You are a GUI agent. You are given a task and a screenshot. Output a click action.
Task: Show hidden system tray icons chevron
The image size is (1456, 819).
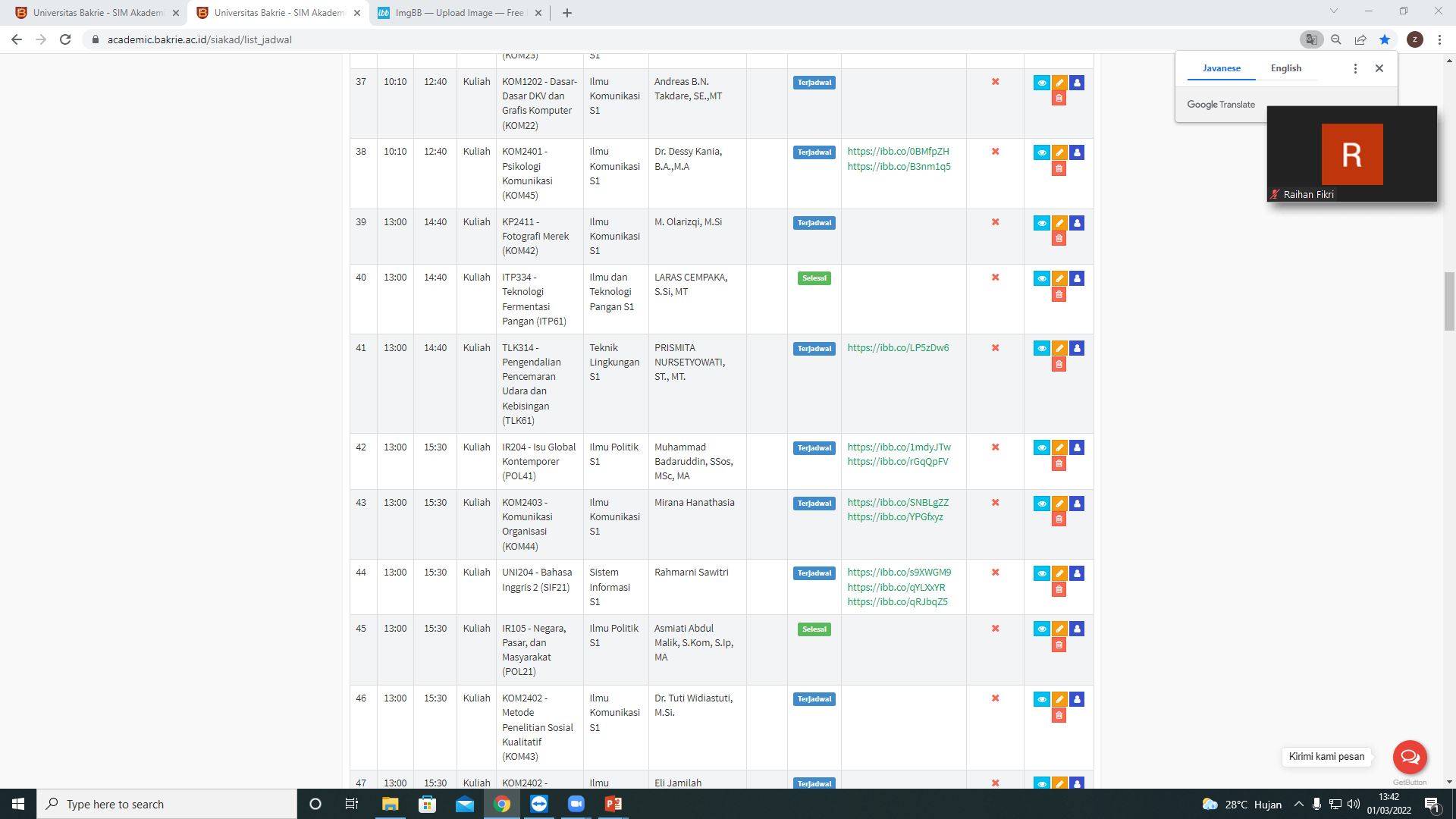[1299, 804]
